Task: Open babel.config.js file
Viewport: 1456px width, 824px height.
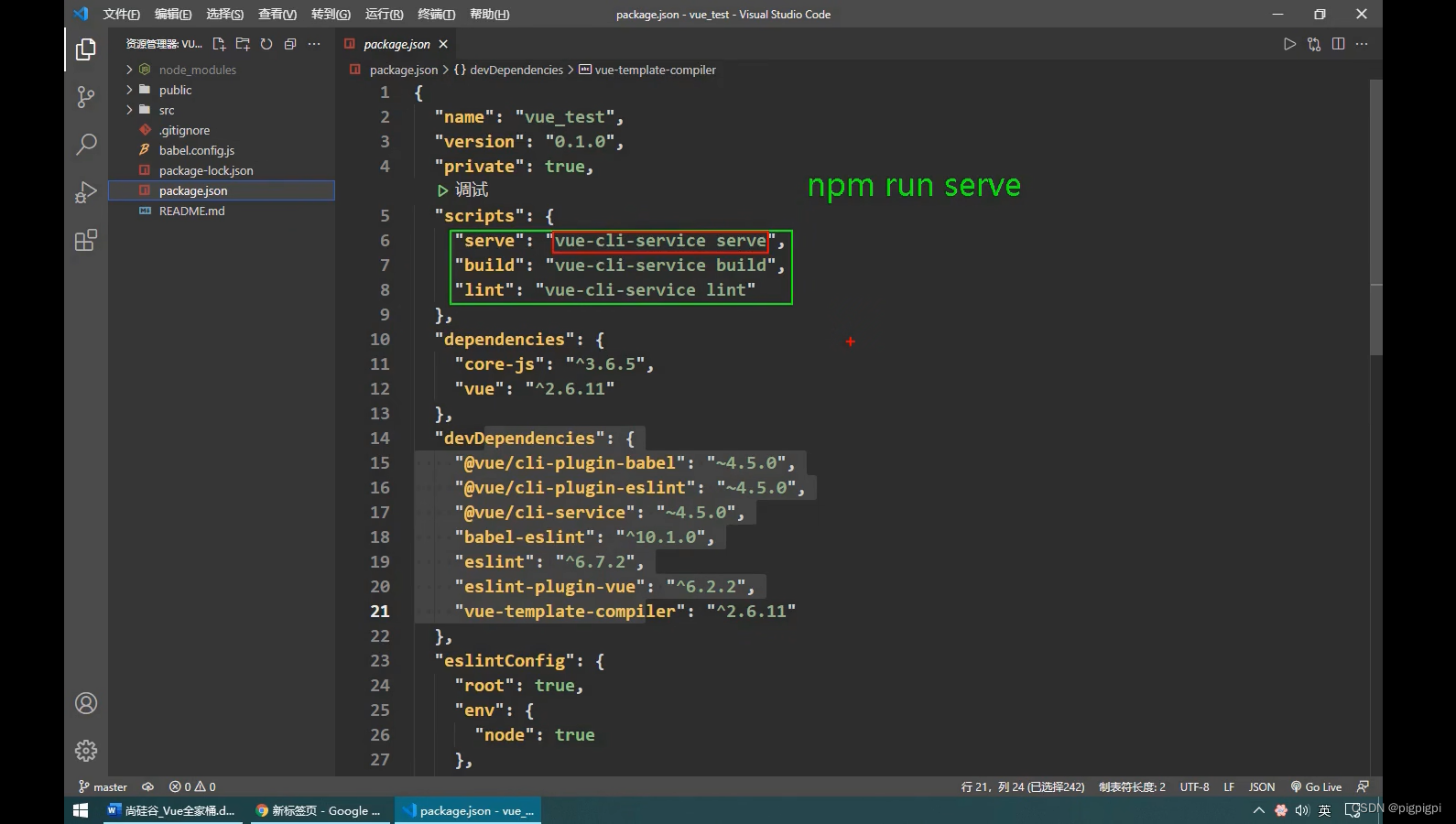Action: (222, 150)
